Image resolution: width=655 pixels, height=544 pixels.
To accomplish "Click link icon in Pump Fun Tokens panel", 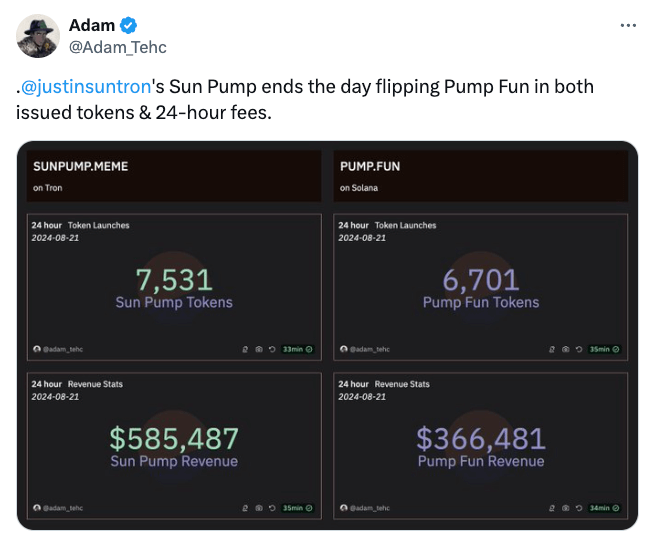I will pyautogui.click(x=552, y=349).
